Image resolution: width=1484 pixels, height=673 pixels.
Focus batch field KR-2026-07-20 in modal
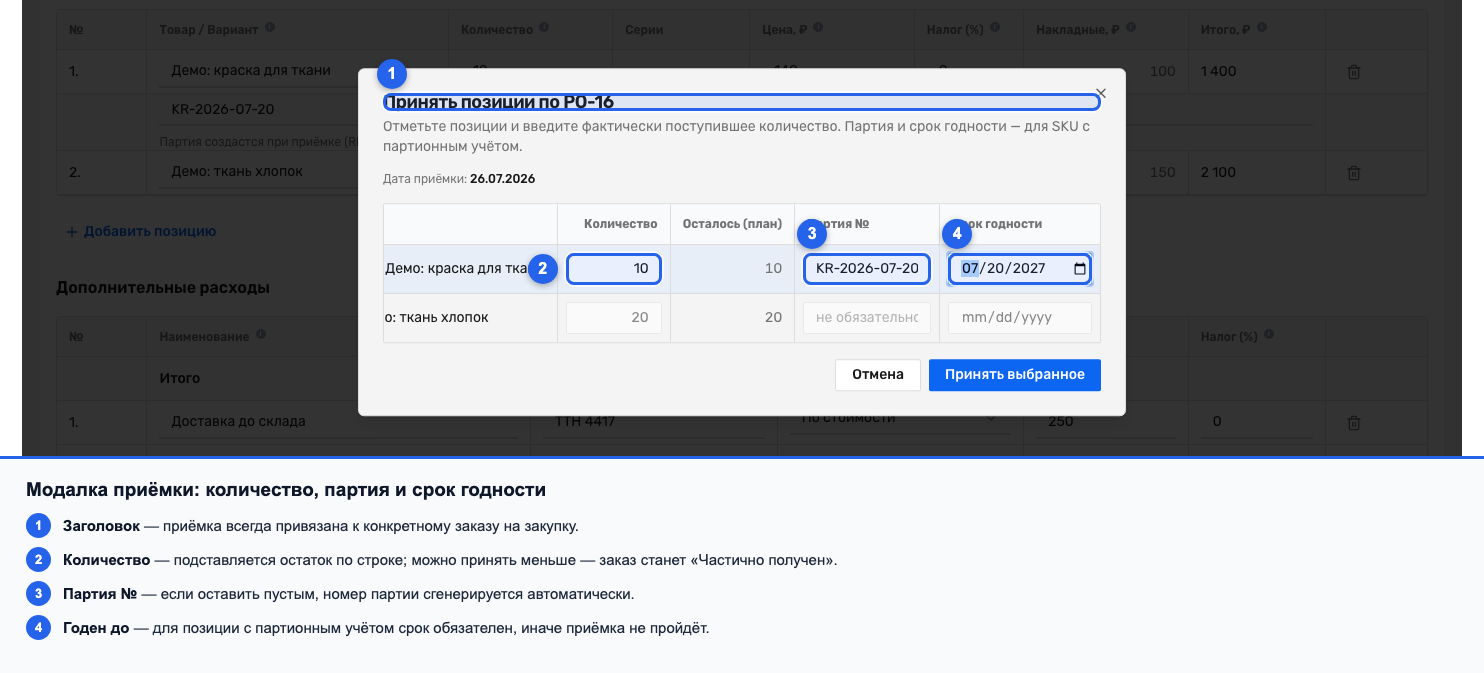tap(867, 269)
